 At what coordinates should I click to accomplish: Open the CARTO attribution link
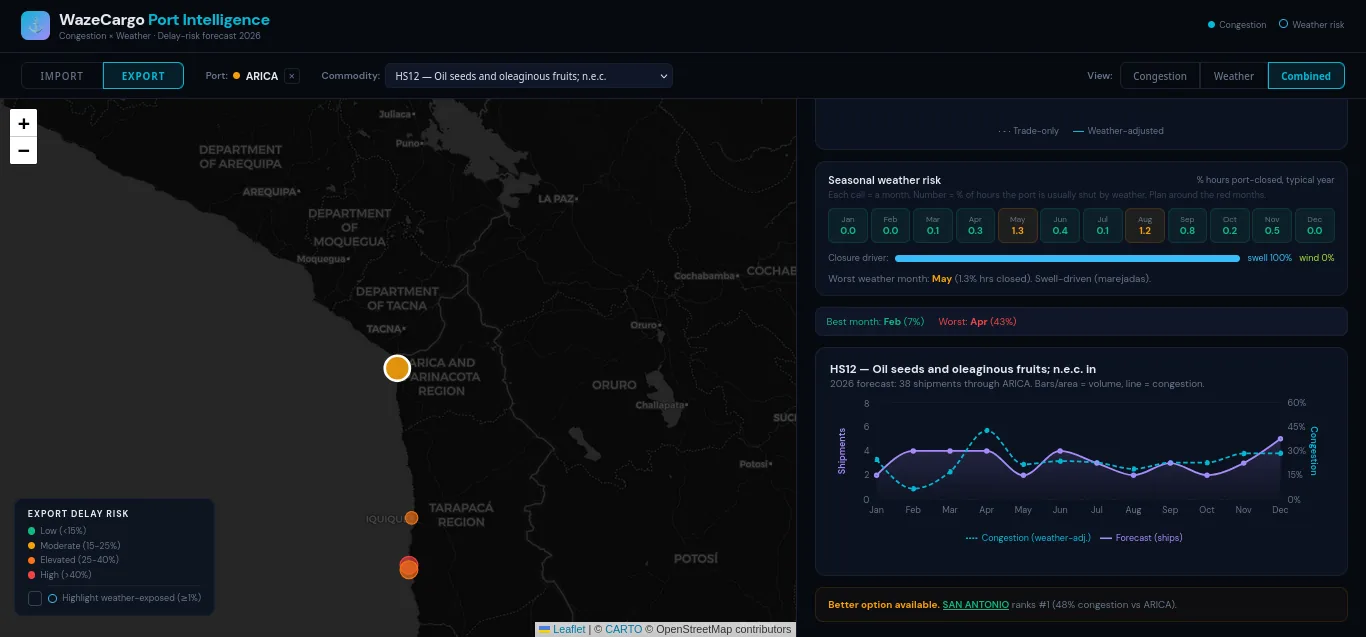click(x=623, y=629)
